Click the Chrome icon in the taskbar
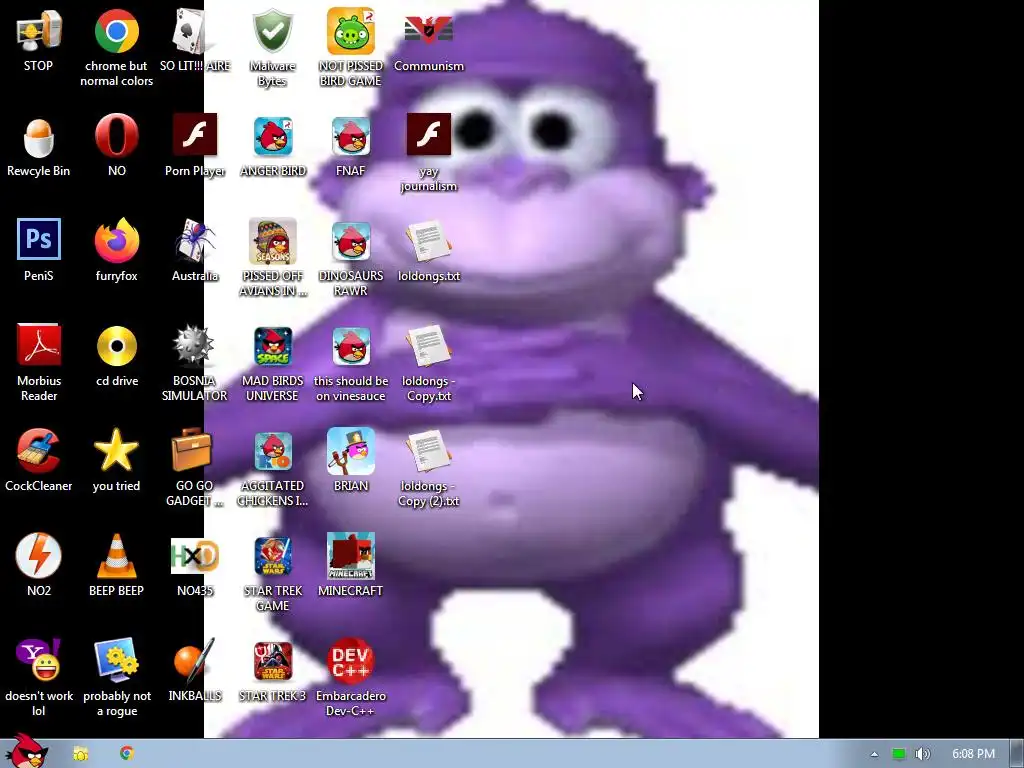Screen dimensions: 1024x768 pyautogui.click(x=127, y=753)
